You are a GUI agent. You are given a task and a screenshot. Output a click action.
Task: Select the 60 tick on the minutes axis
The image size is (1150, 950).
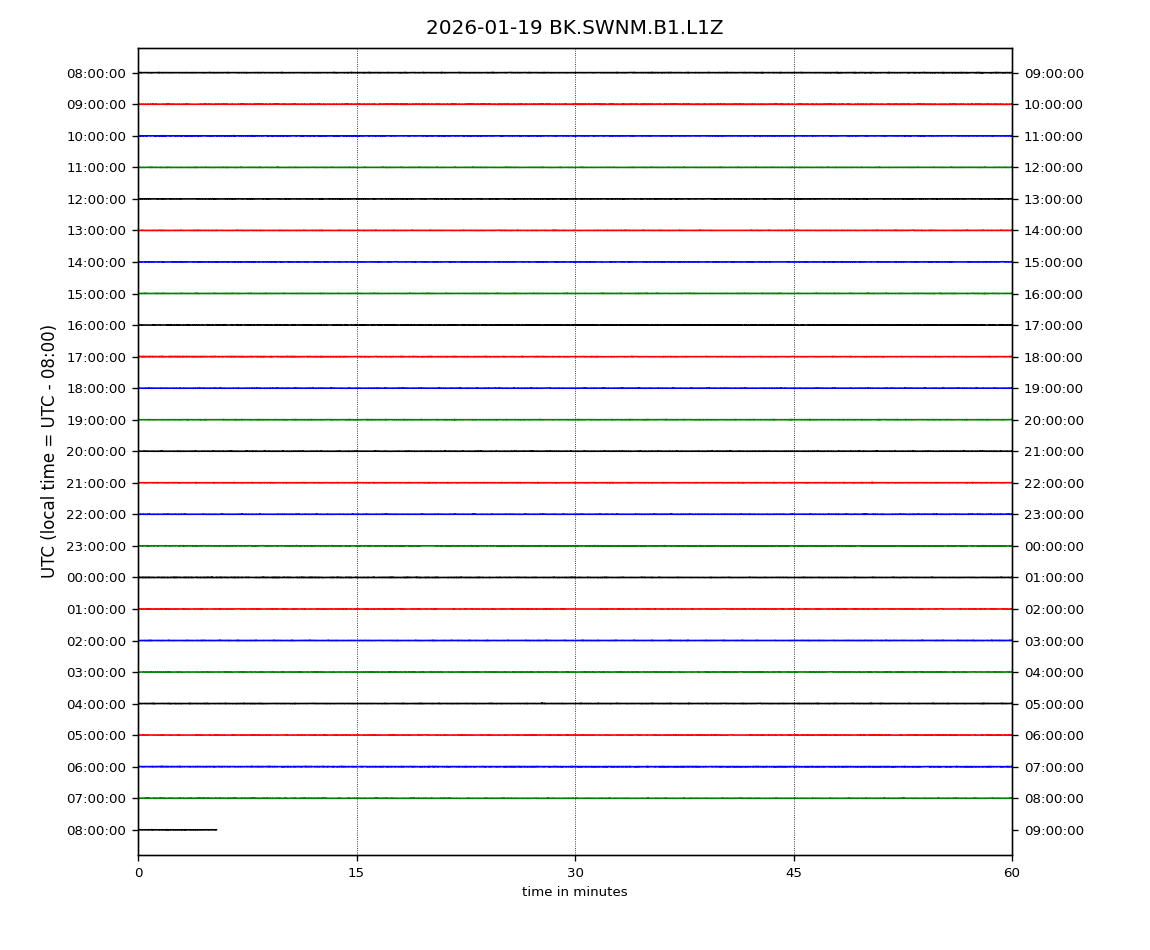[x=1012, y=873]
